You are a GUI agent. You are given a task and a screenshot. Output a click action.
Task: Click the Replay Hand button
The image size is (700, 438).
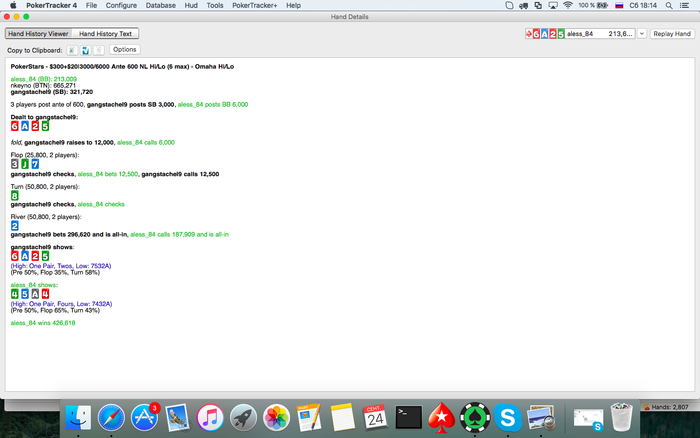point(672,33)
